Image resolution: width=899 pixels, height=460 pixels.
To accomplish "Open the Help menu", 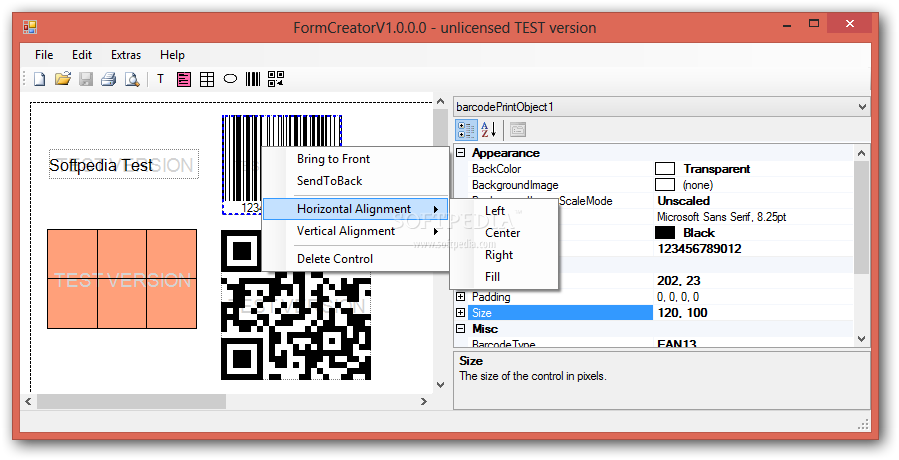I will point(172,55).
